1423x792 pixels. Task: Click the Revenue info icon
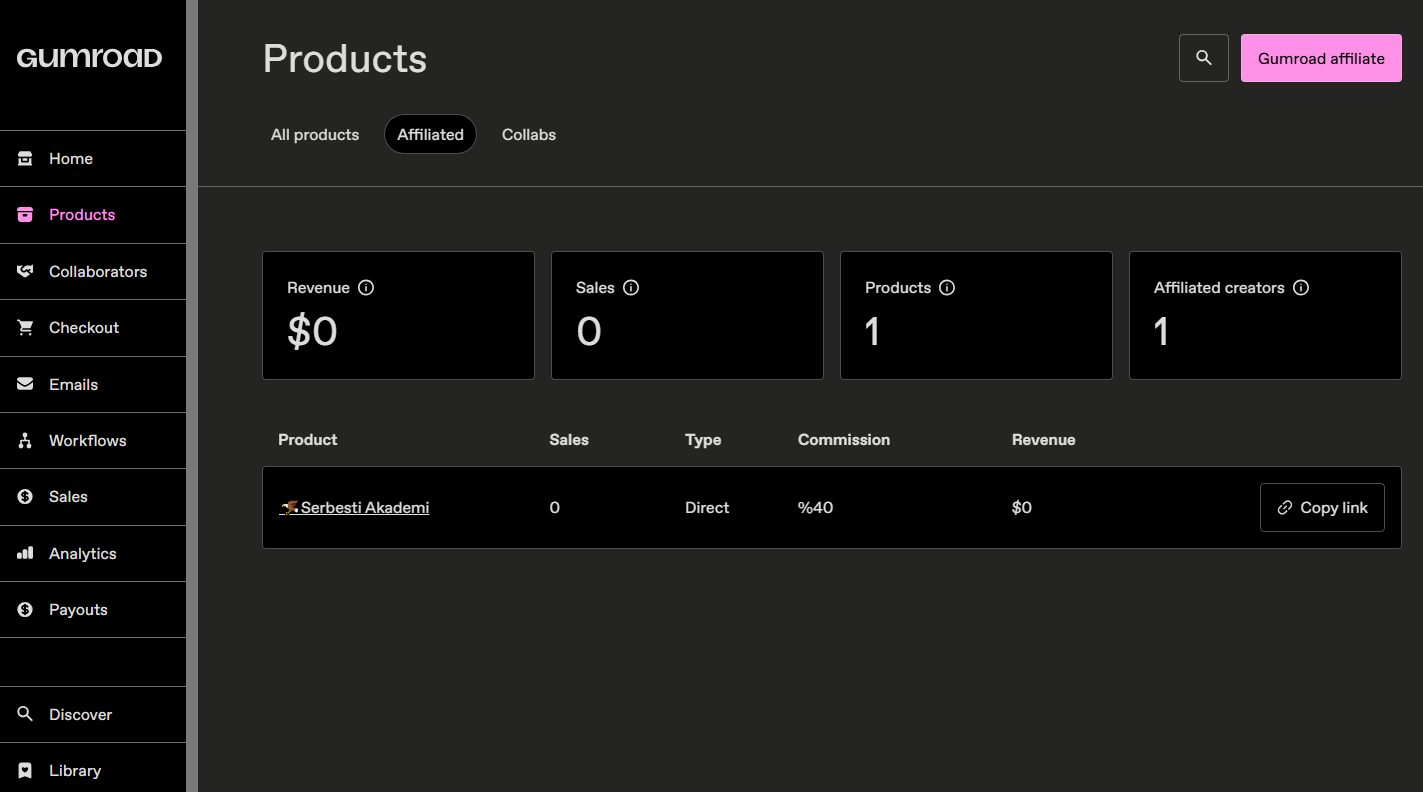click(366, 287)
